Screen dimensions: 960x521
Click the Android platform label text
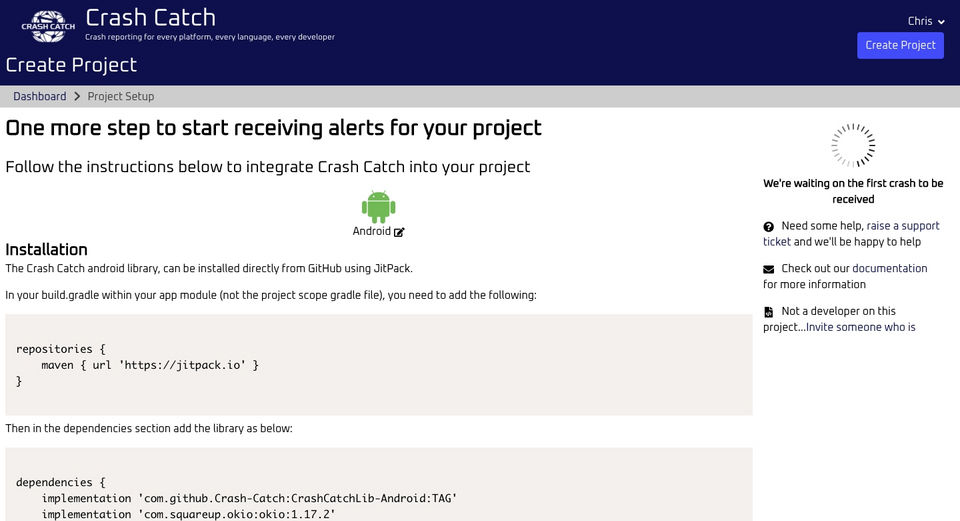371,231
